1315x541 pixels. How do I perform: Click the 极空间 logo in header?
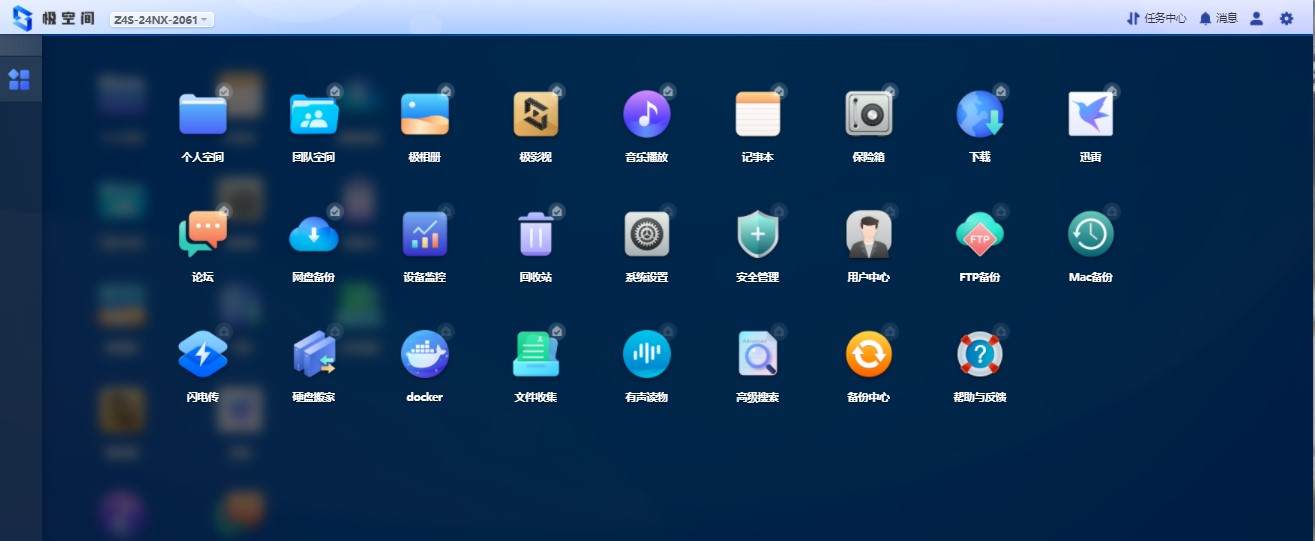(52, 18)
